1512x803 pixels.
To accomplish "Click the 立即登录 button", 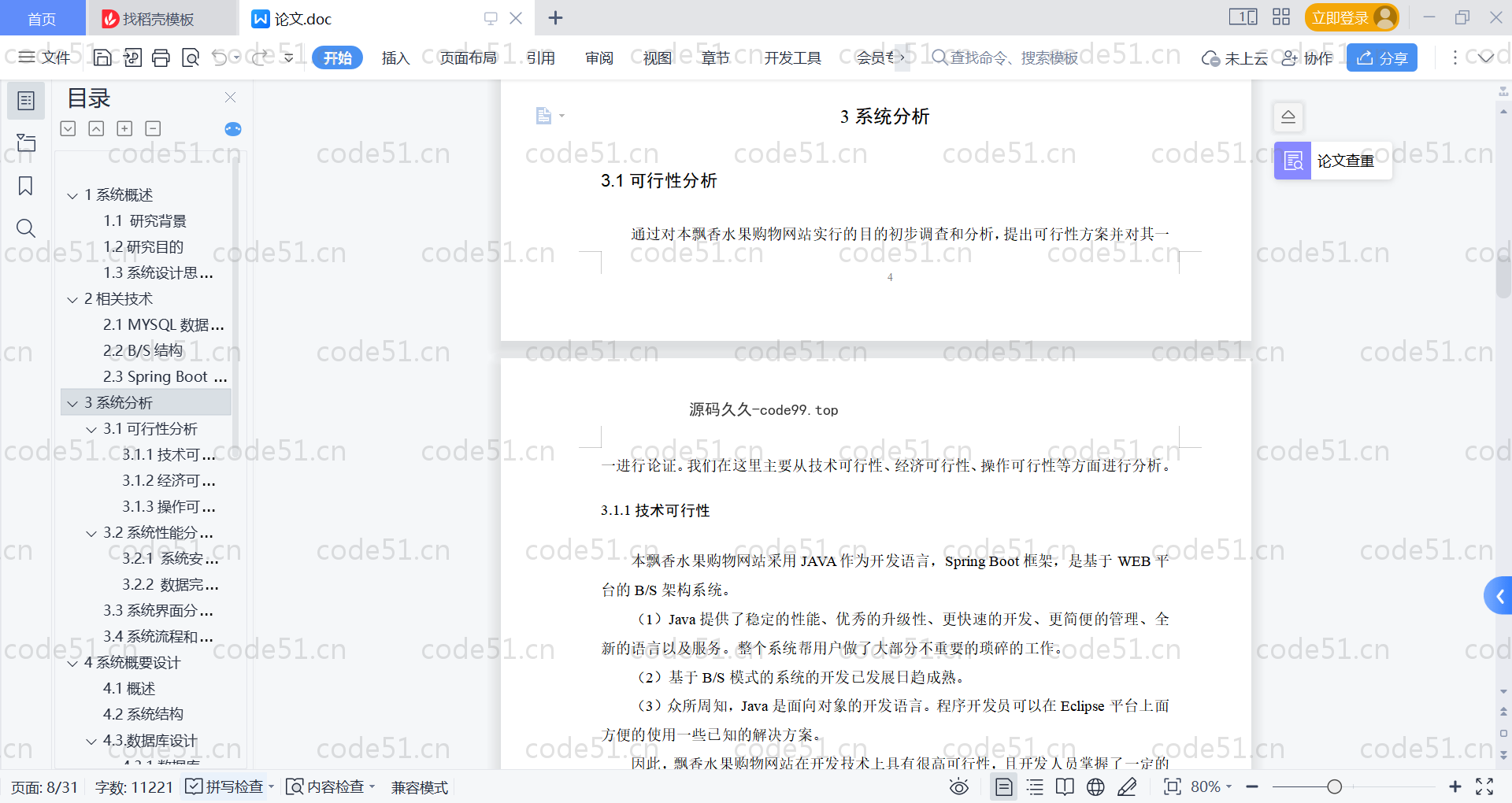I will [1351, 17].
